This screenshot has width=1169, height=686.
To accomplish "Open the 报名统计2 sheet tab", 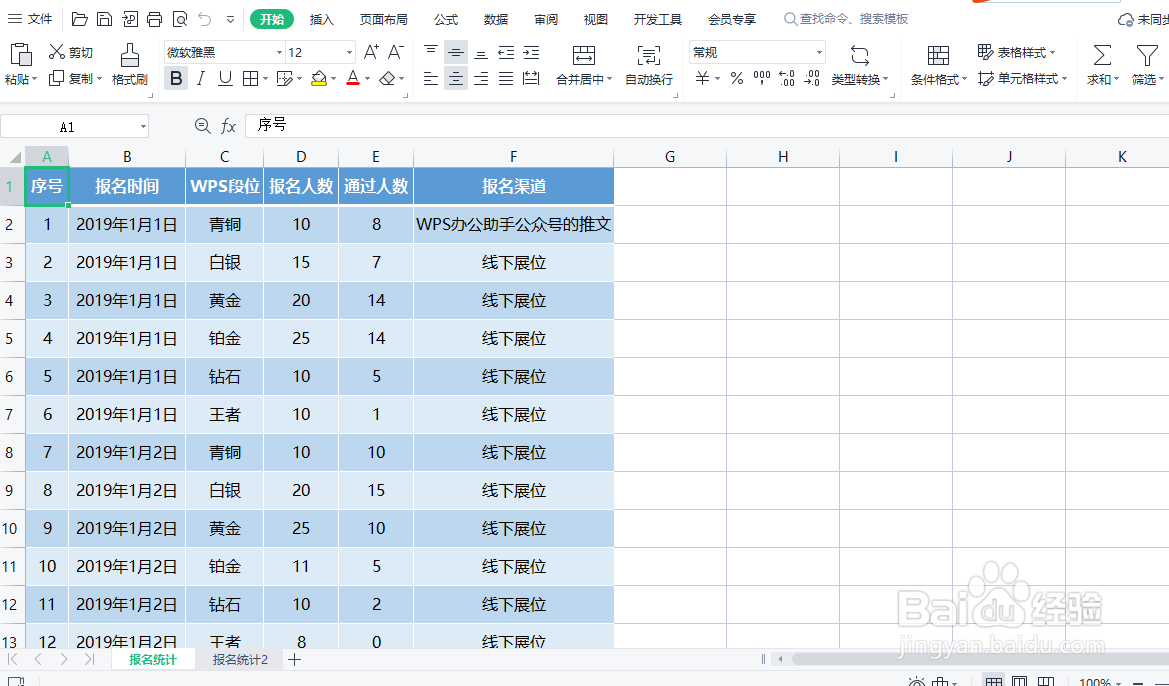I will 240,660.
